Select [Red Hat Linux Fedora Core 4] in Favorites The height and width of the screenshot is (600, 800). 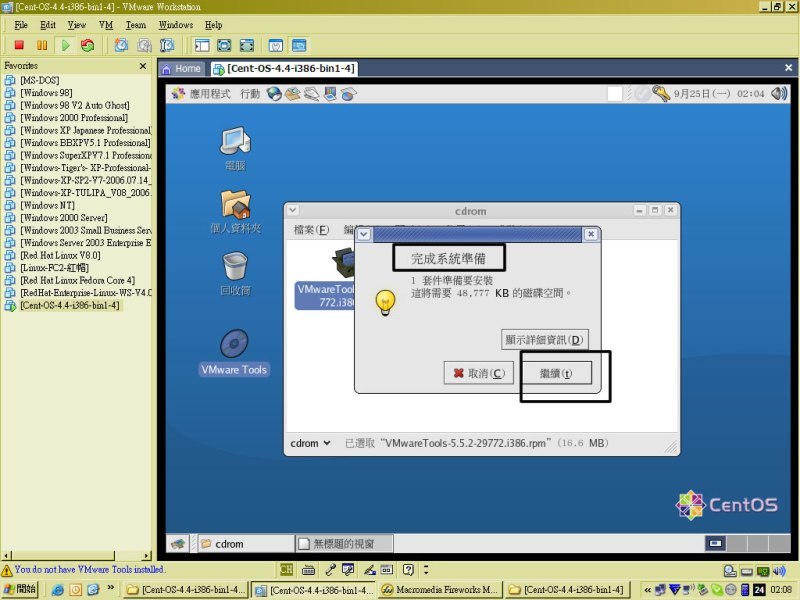click(x=78, y=280)
